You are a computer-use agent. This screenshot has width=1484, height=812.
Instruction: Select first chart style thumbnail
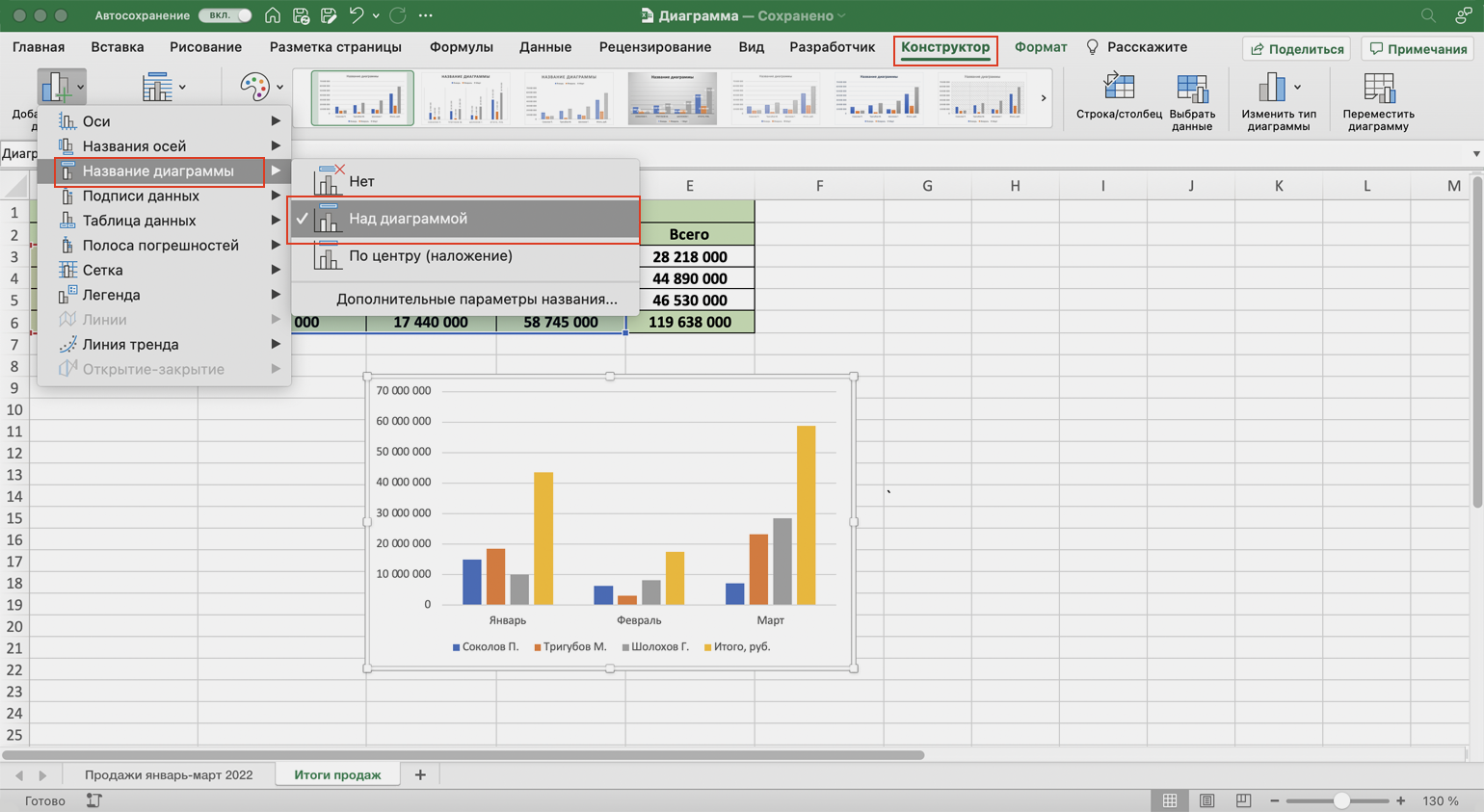pyautogui.click(x=362, y=98)
